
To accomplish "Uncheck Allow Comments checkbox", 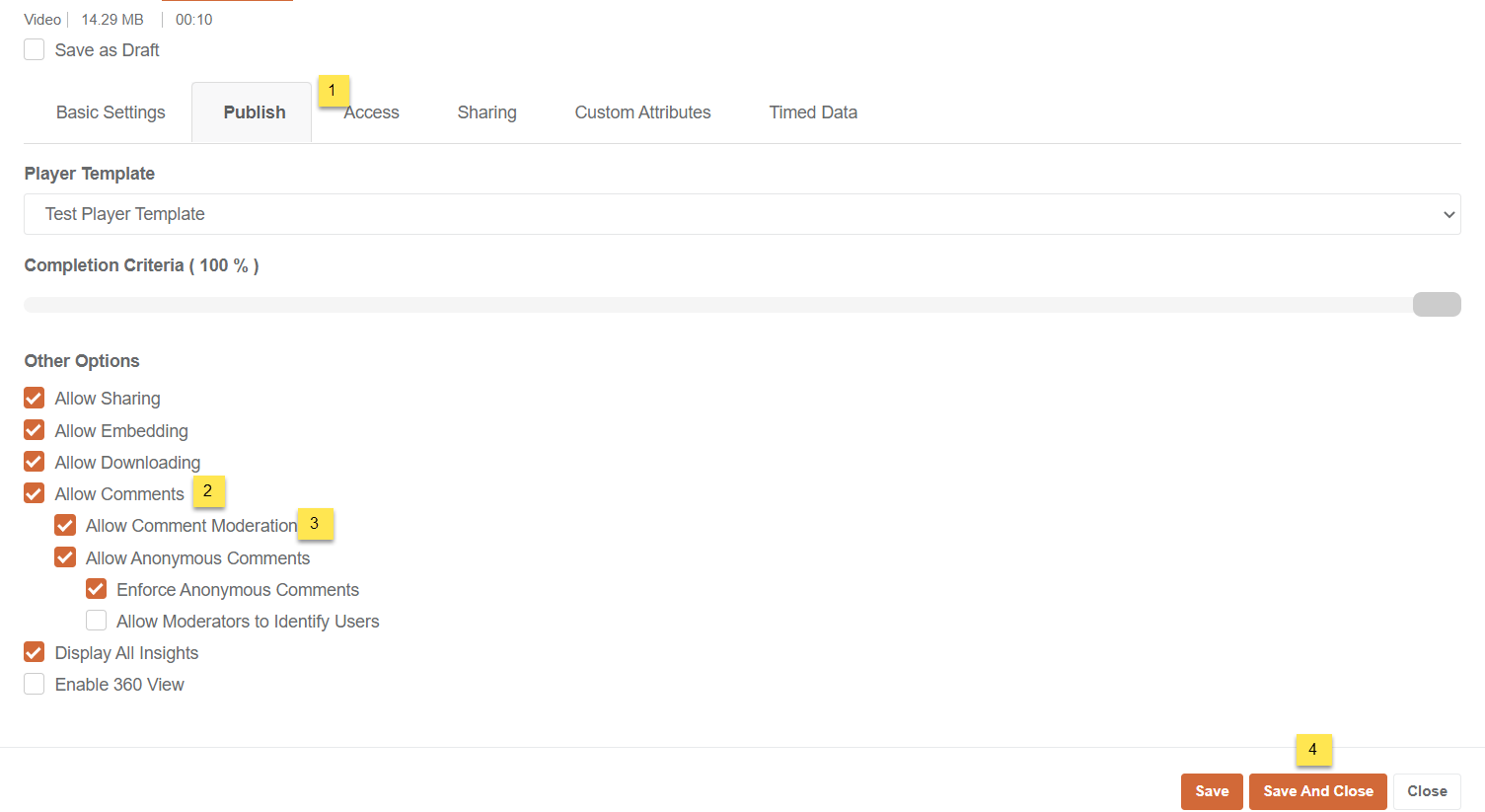I will tap(35, 494).
